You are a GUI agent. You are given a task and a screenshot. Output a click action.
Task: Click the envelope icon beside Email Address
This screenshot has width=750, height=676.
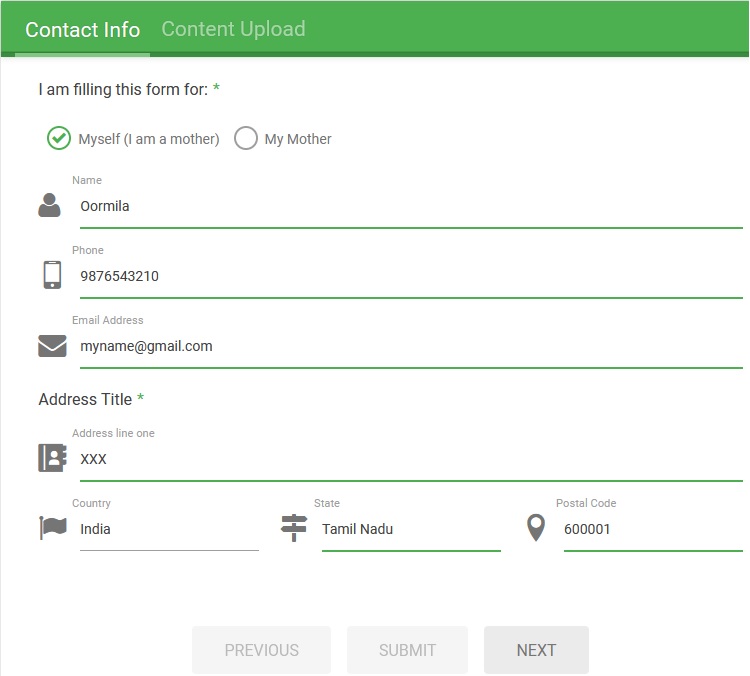[52, 346]
